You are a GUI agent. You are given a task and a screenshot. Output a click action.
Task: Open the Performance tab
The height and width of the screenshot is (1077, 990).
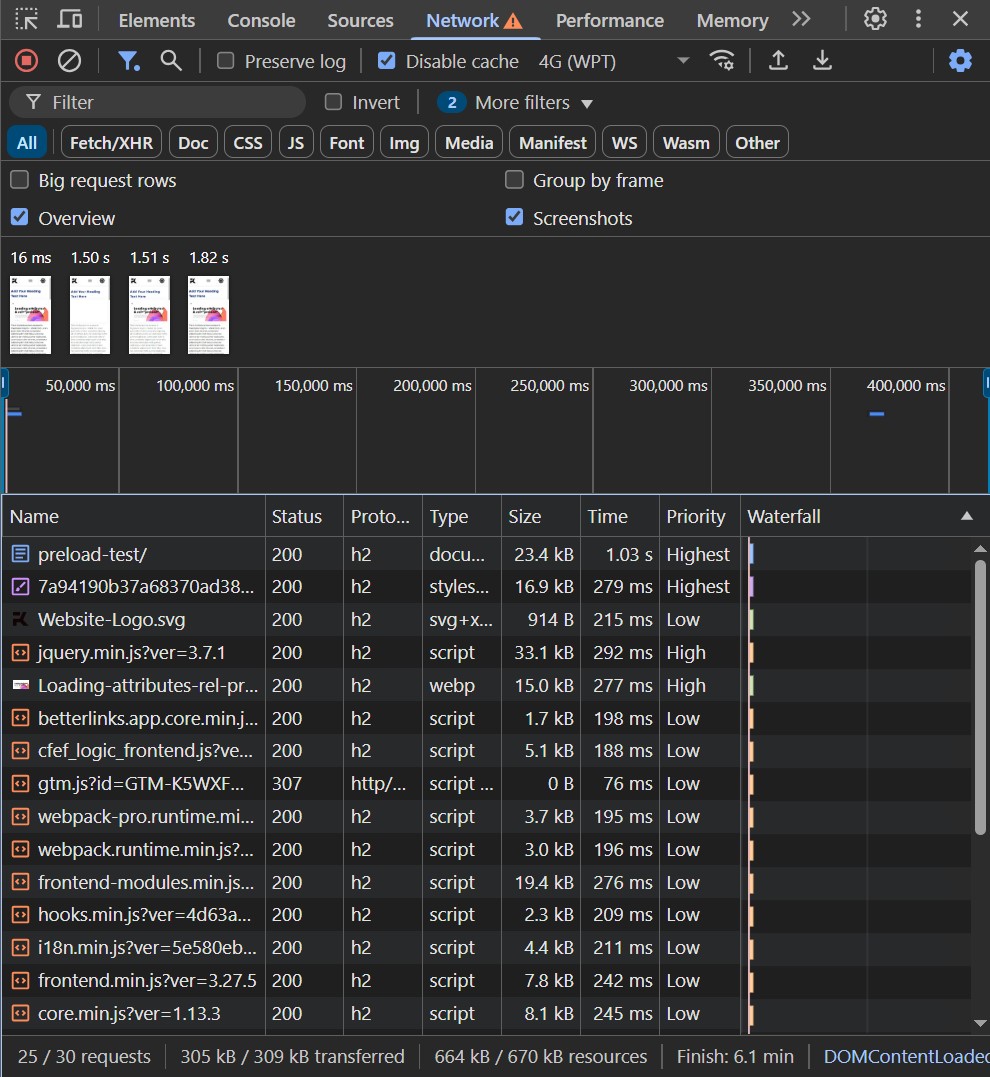pos(609,21)
